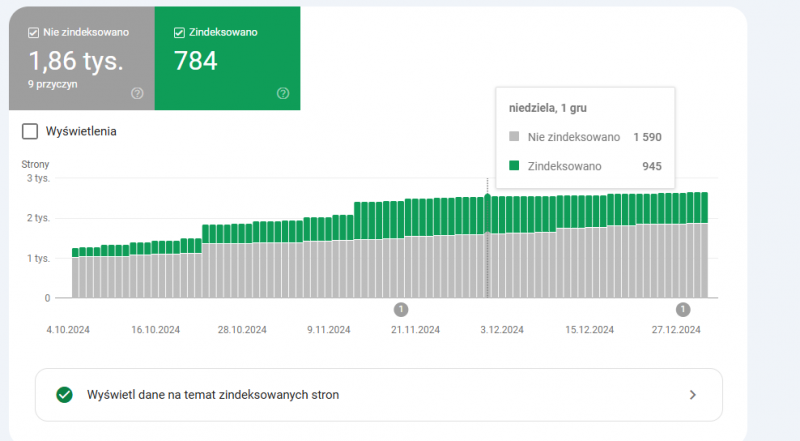
Task: Click the annotation marker below 21.11.2024
Action: [401, 309]
